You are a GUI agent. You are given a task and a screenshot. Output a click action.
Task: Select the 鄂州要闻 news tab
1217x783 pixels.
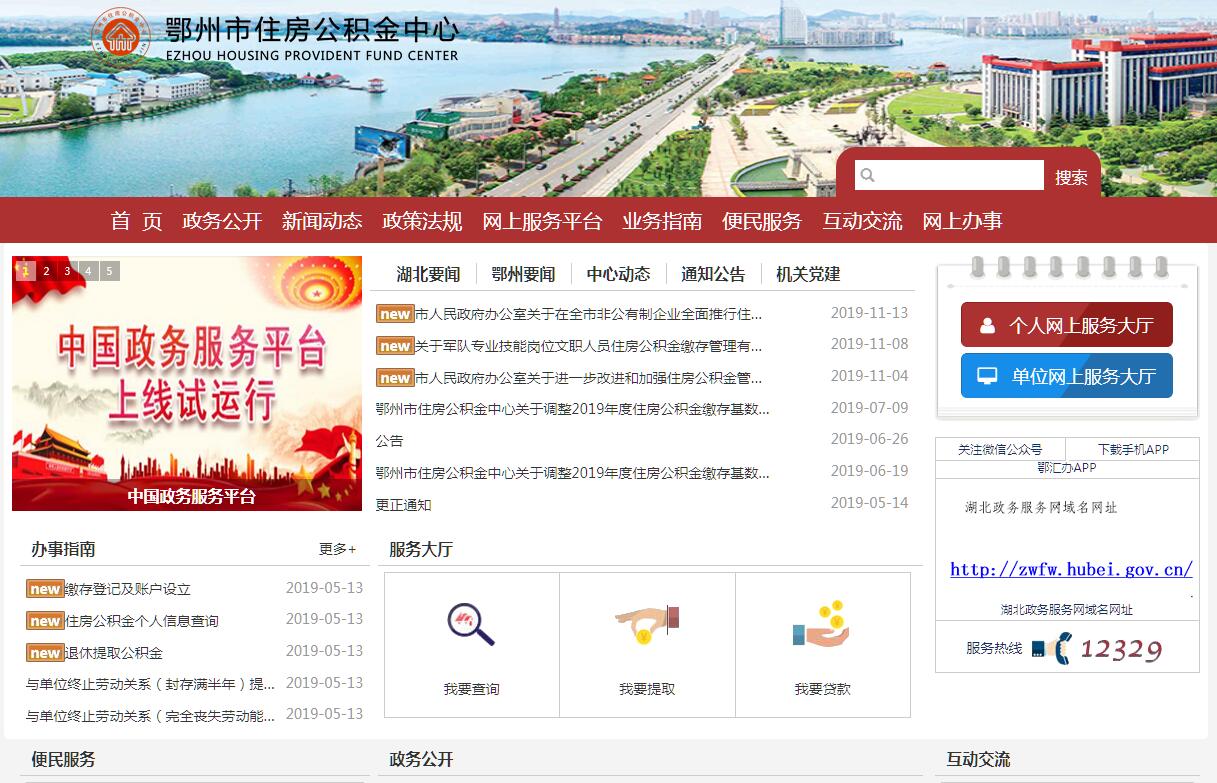click(523, 274)
